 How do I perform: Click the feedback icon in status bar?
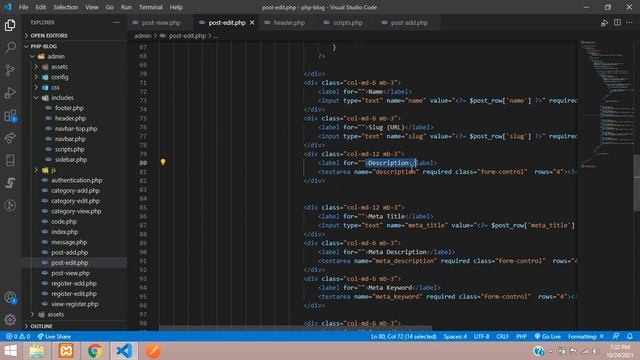click(616, 336)
